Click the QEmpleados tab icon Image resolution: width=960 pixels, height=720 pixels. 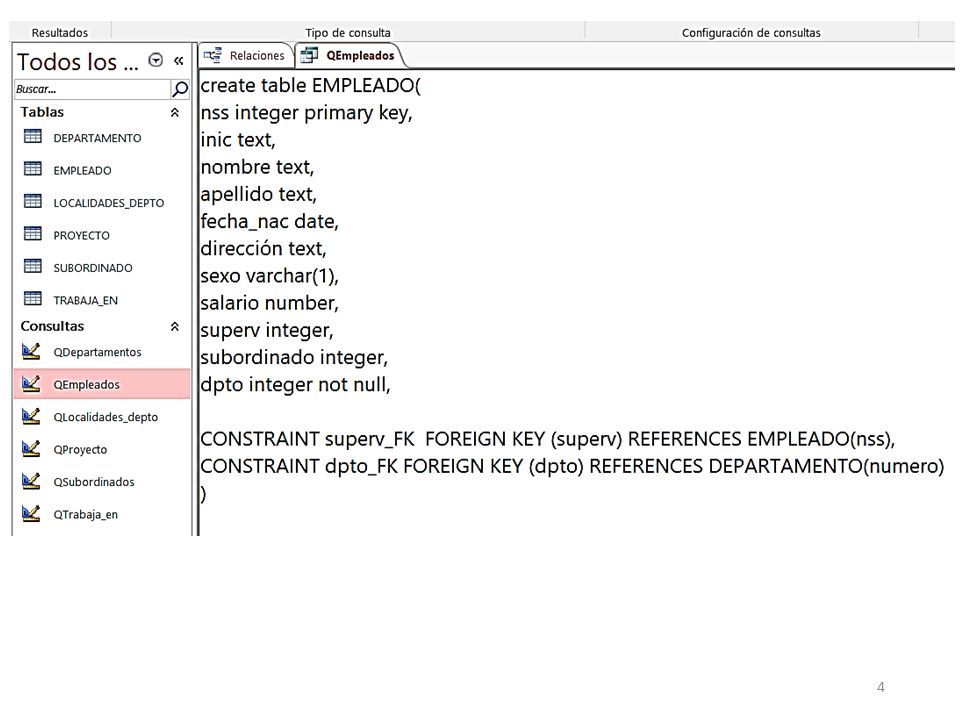[309, 55]
